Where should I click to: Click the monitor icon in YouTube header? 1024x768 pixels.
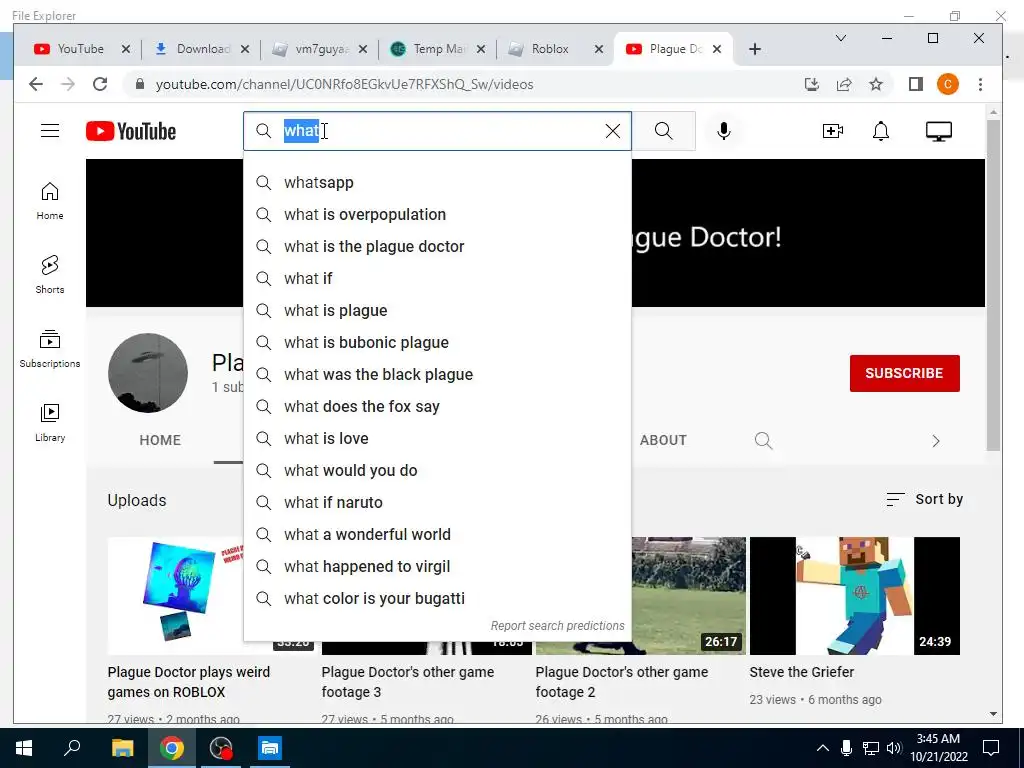click(938, 131)
